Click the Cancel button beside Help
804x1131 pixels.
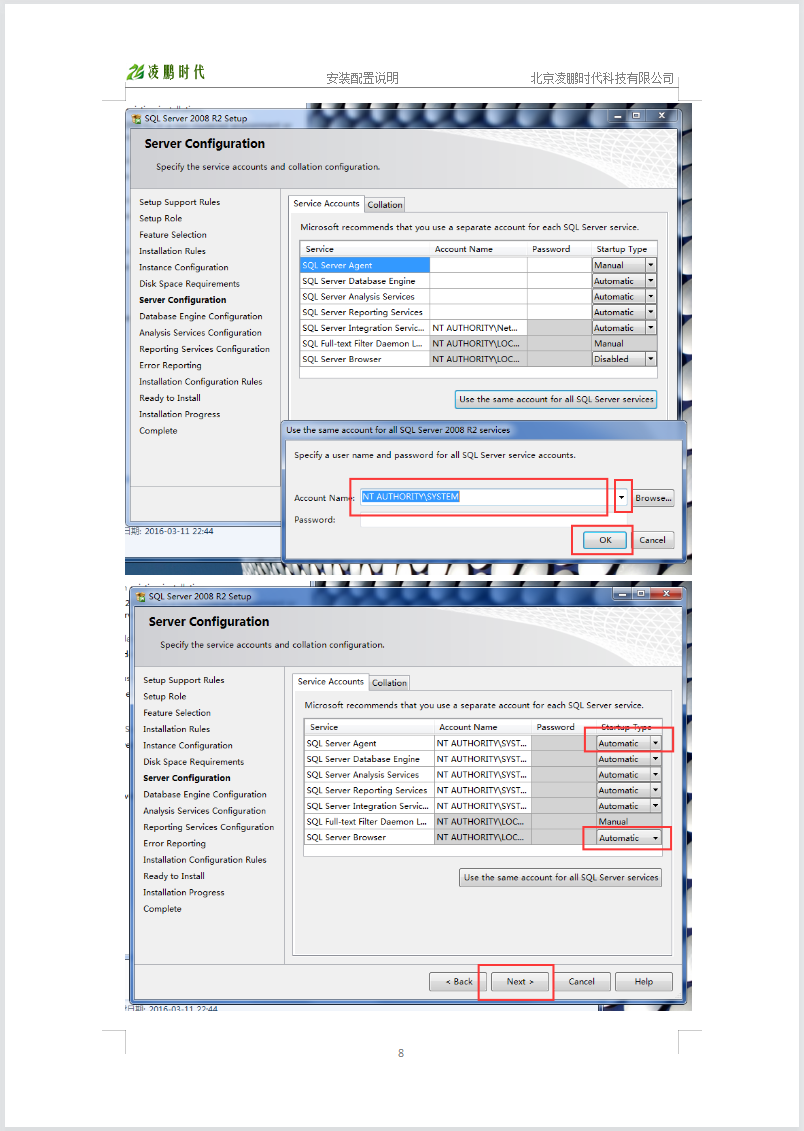click(581, 982)
